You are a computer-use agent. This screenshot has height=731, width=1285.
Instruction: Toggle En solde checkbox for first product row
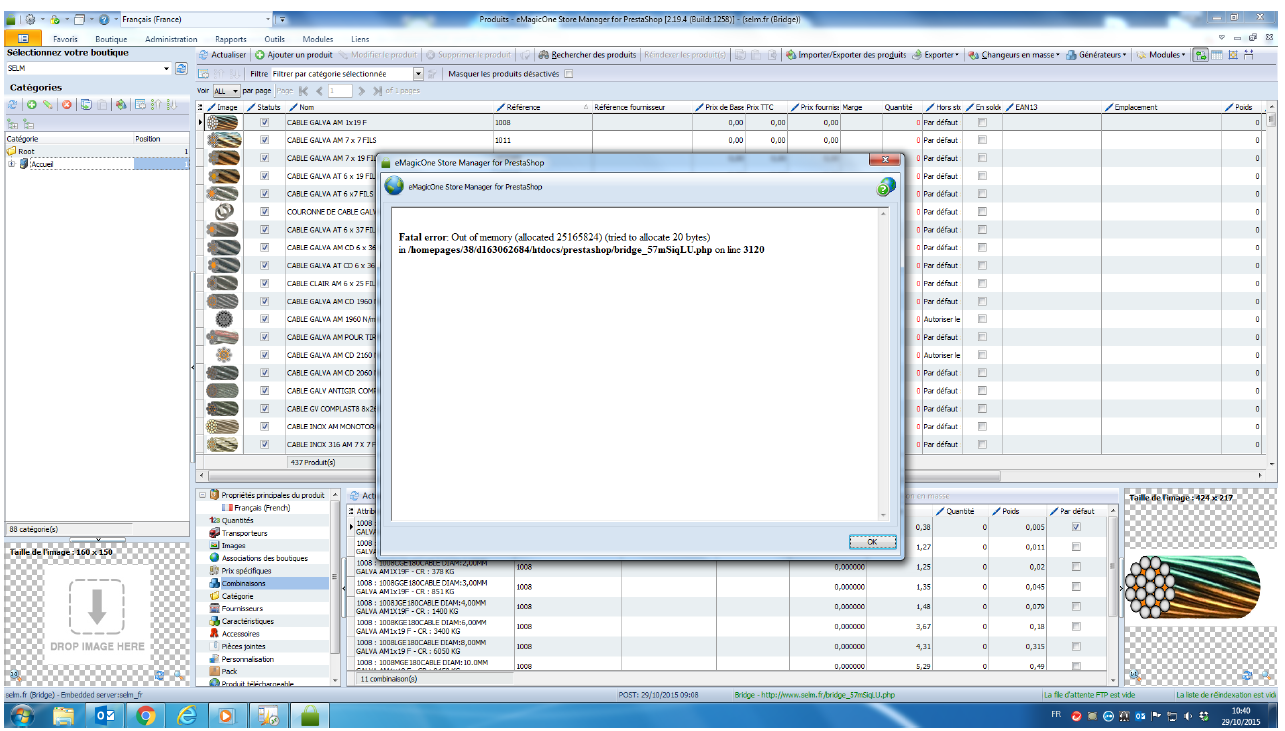click(x=982, y=122)
